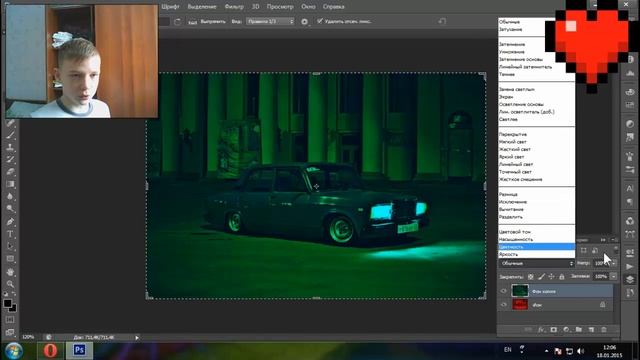Choose Экран blend mode

[506, 97]
